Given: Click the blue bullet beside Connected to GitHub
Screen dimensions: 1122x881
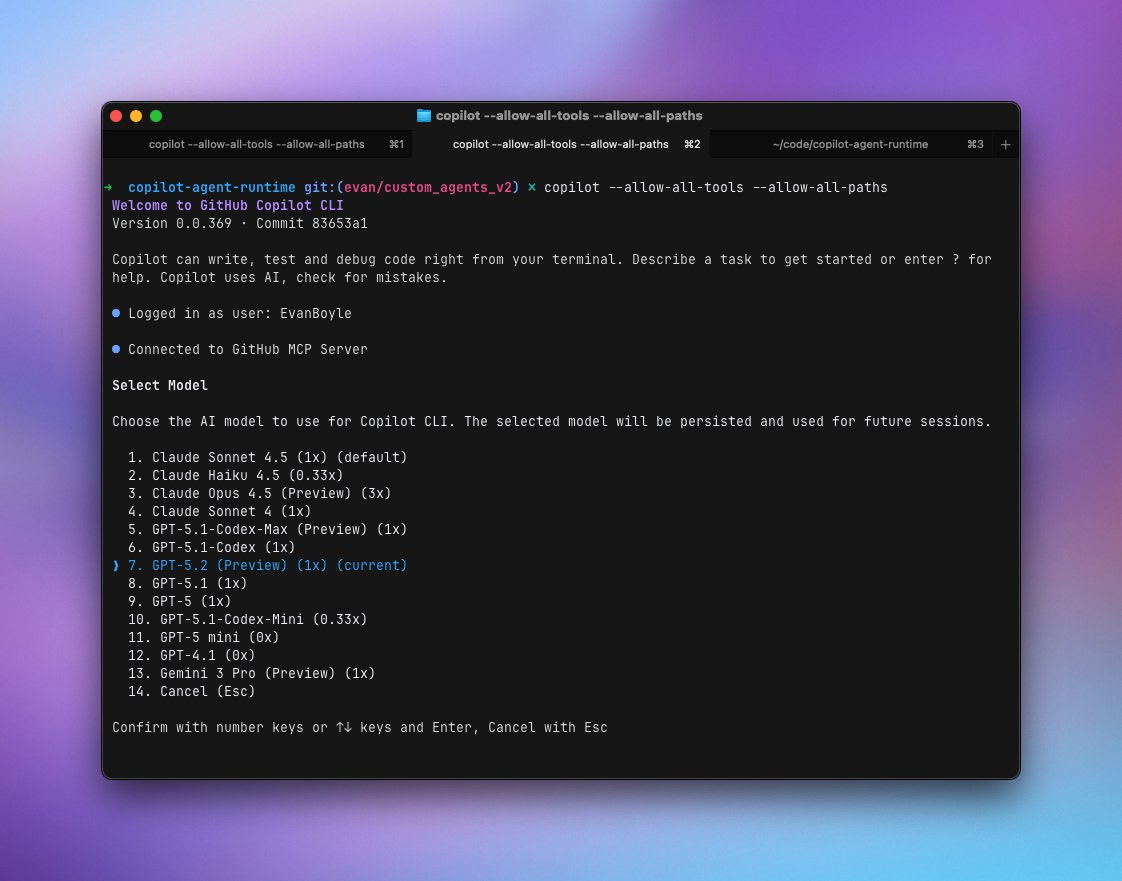Looking at the screenshot, I should [116, 349].
